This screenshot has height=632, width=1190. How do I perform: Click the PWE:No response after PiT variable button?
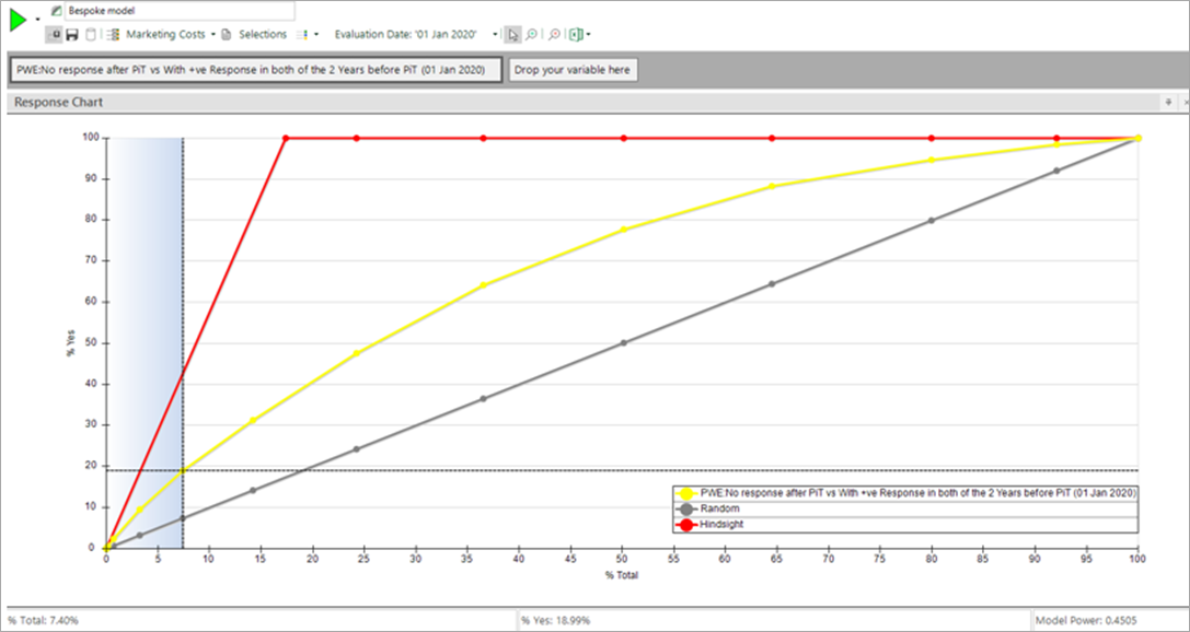(x=255, y=70)
